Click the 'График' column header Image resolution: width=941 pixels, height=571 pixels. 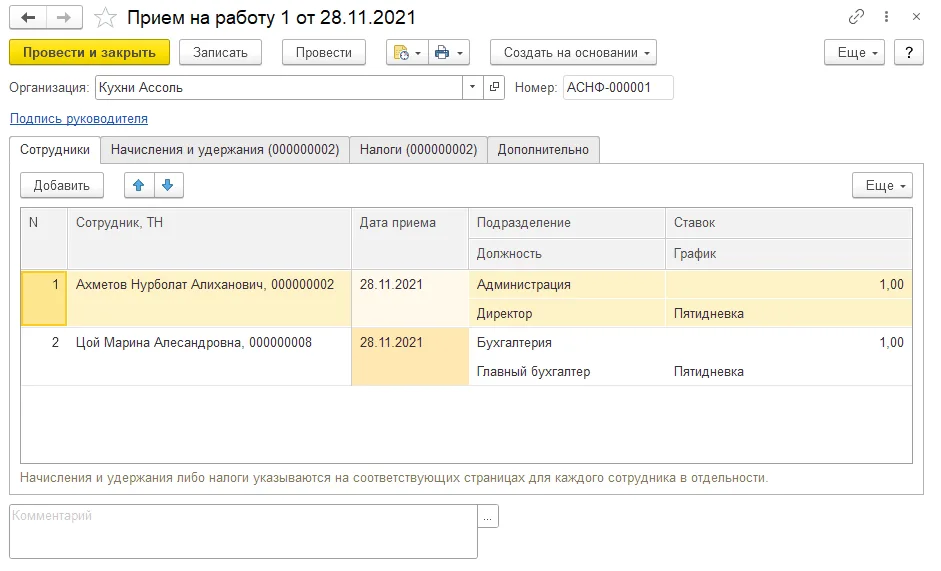(789, 253)
